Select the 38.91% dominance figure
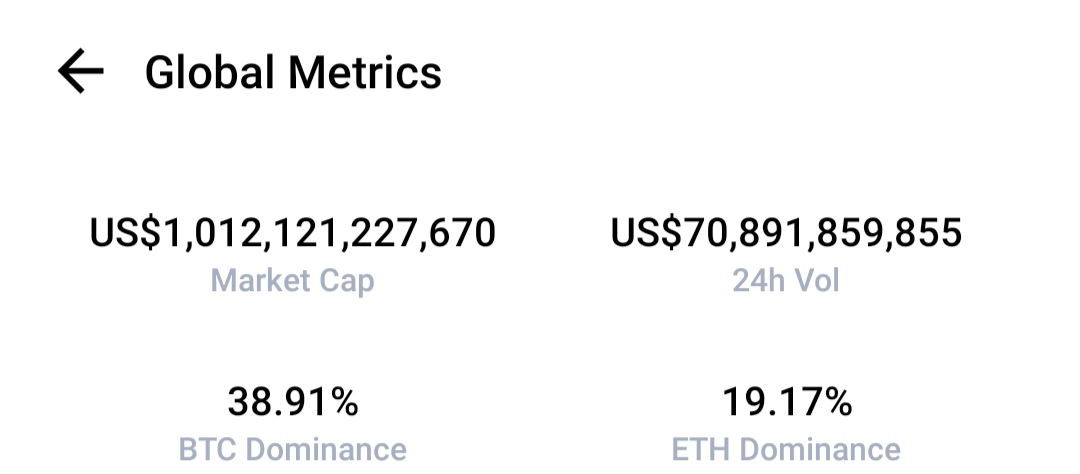 (x=293, y=402)
